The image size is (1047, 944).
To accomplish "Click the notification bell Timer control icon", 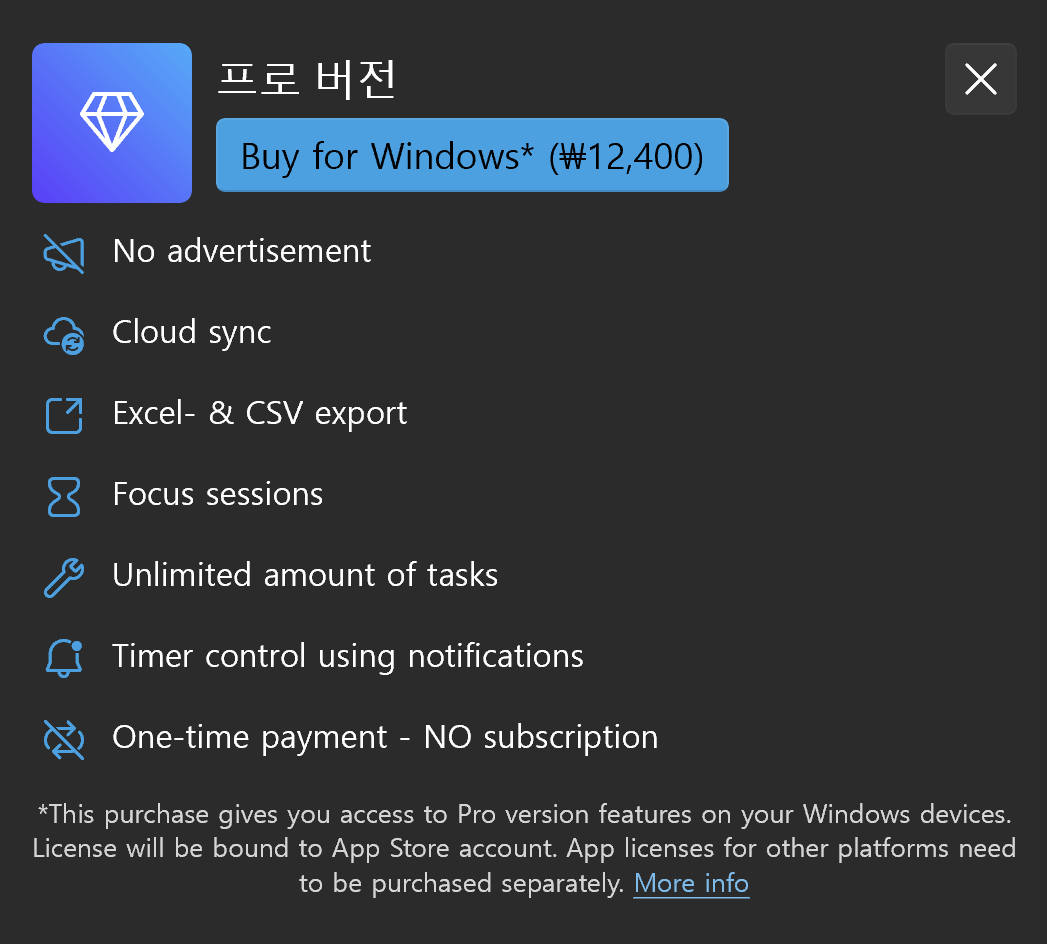I will 62,657.
